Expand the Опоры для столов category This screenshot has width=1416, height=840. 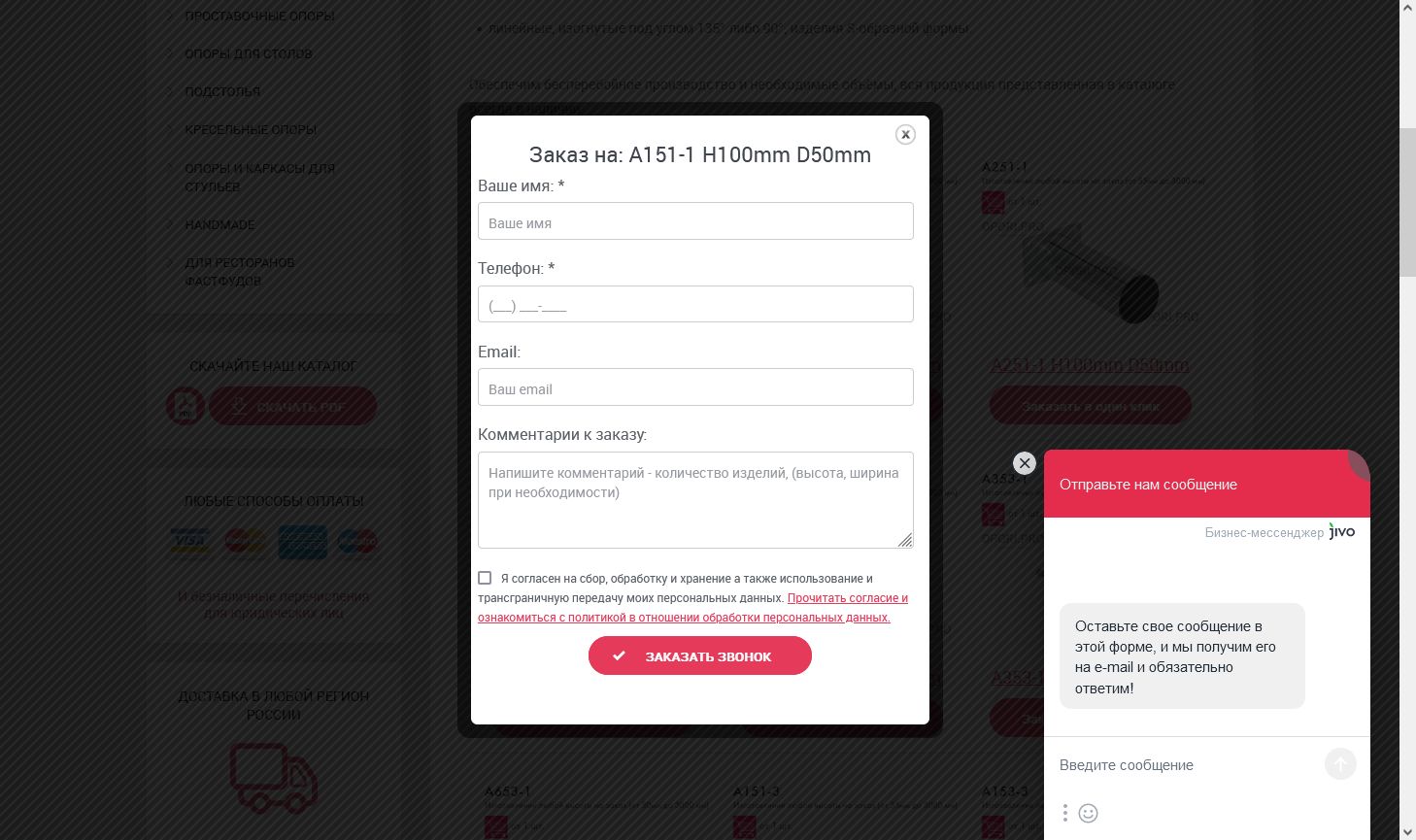click(x=249, y=53)
